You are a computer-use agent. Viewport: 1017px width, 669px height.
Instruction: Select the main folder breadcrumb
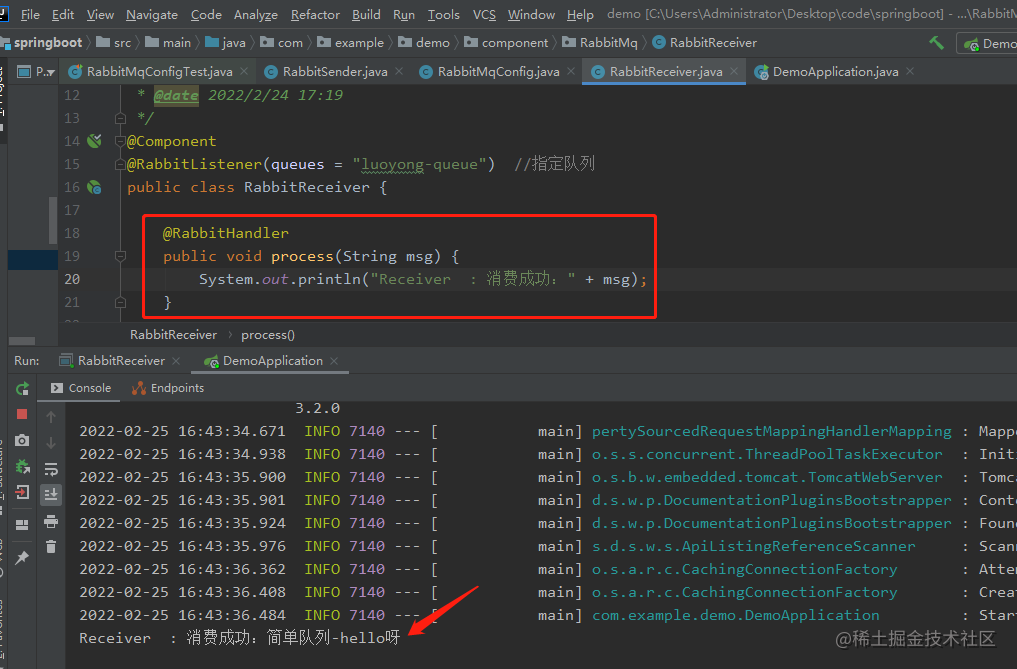pos(168,43)
